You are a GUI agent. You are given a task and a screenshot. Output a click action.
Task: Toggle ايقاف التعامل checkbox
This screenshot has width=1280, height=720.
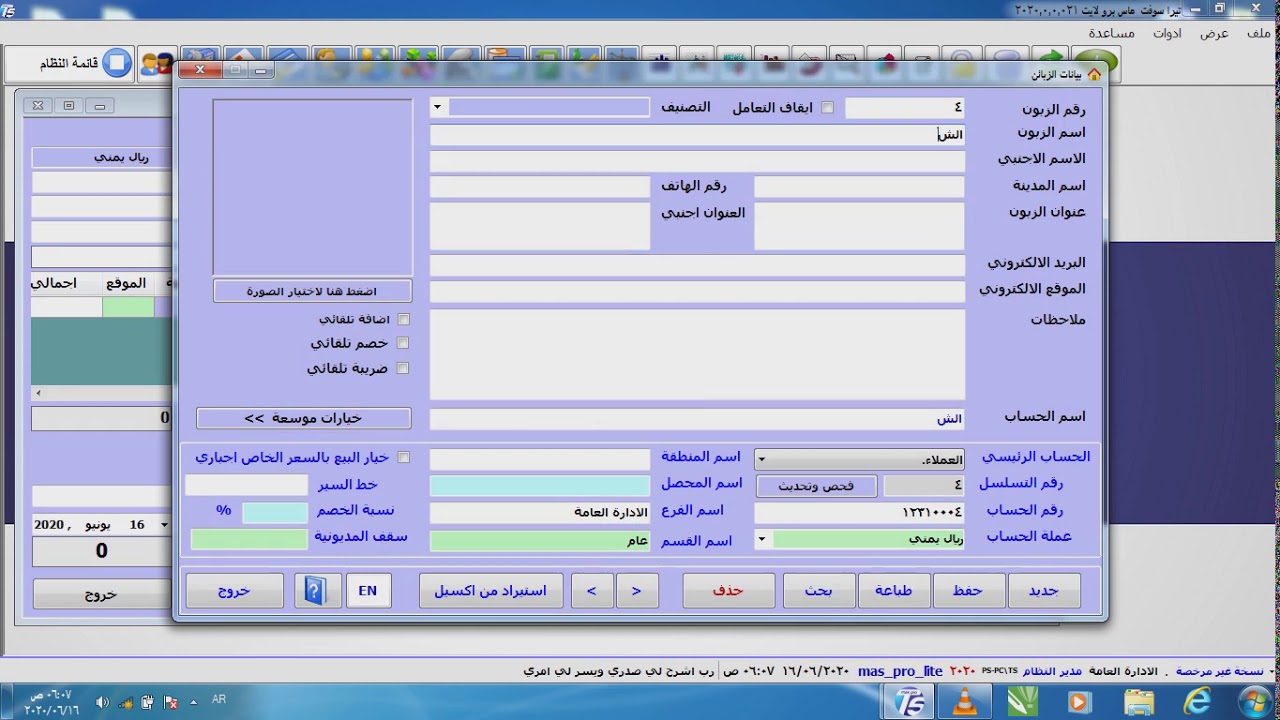827,108
